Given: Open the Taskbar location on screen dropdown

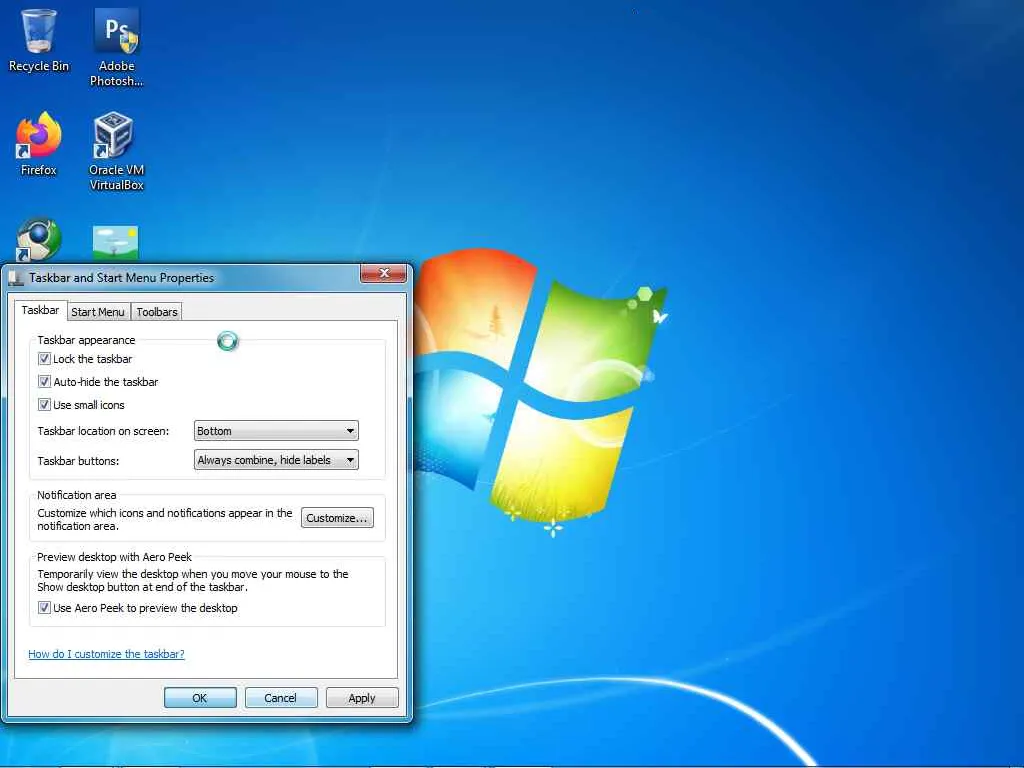Looking at the screenshot, I should tap(276, 430).
